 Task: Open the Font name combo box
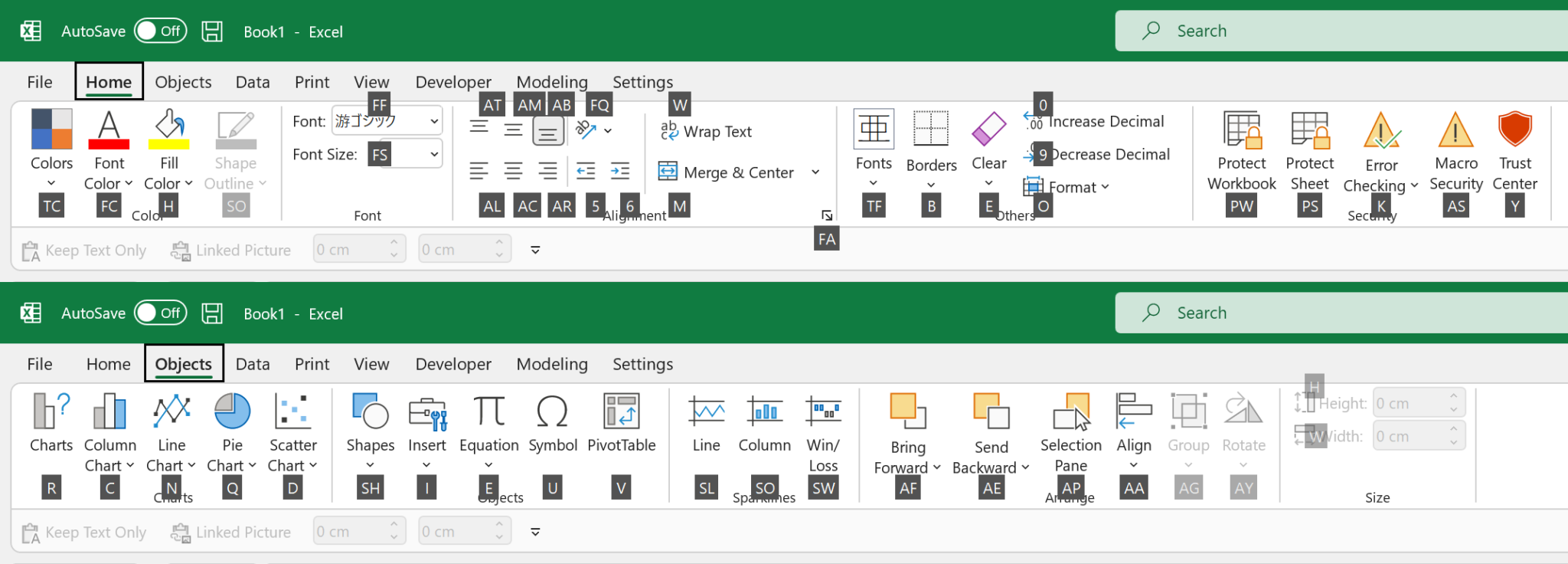click(x=387, y=121)
